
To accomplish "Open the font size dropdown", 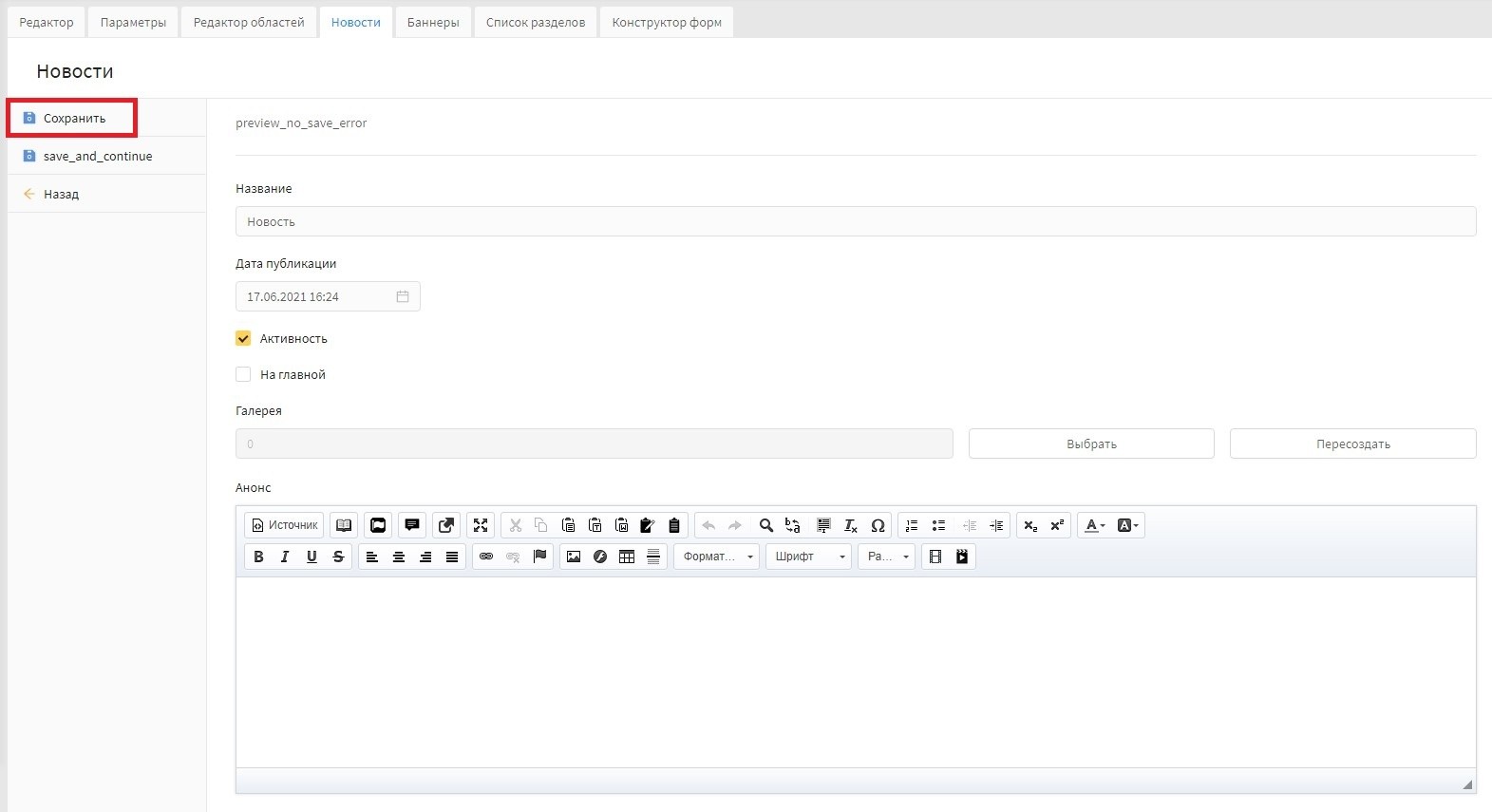I will (887, 557).
